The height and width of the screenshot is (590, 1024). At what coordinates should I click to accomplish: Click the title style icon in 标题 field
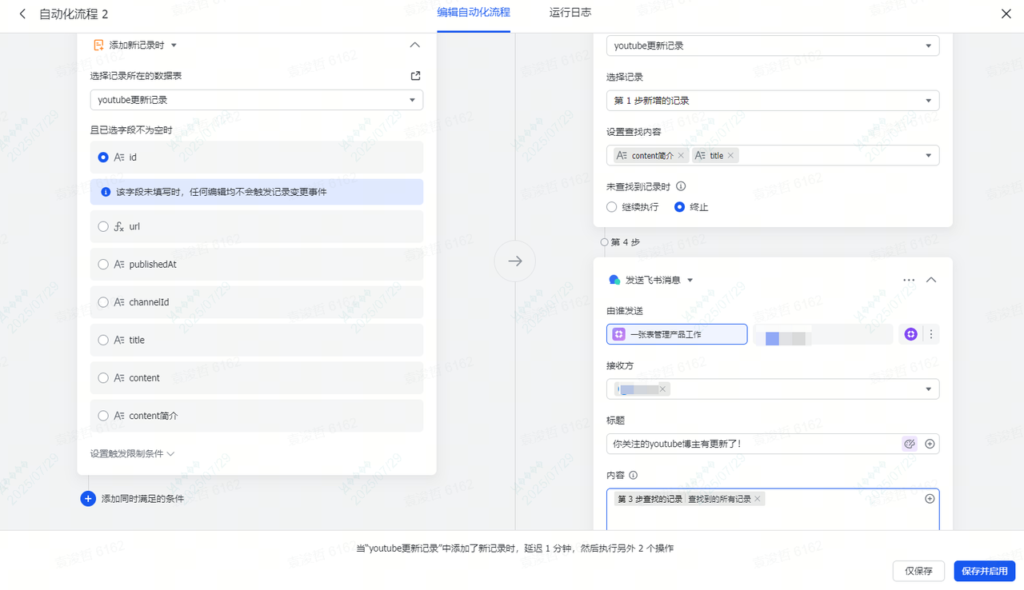(x=909, y=444)
